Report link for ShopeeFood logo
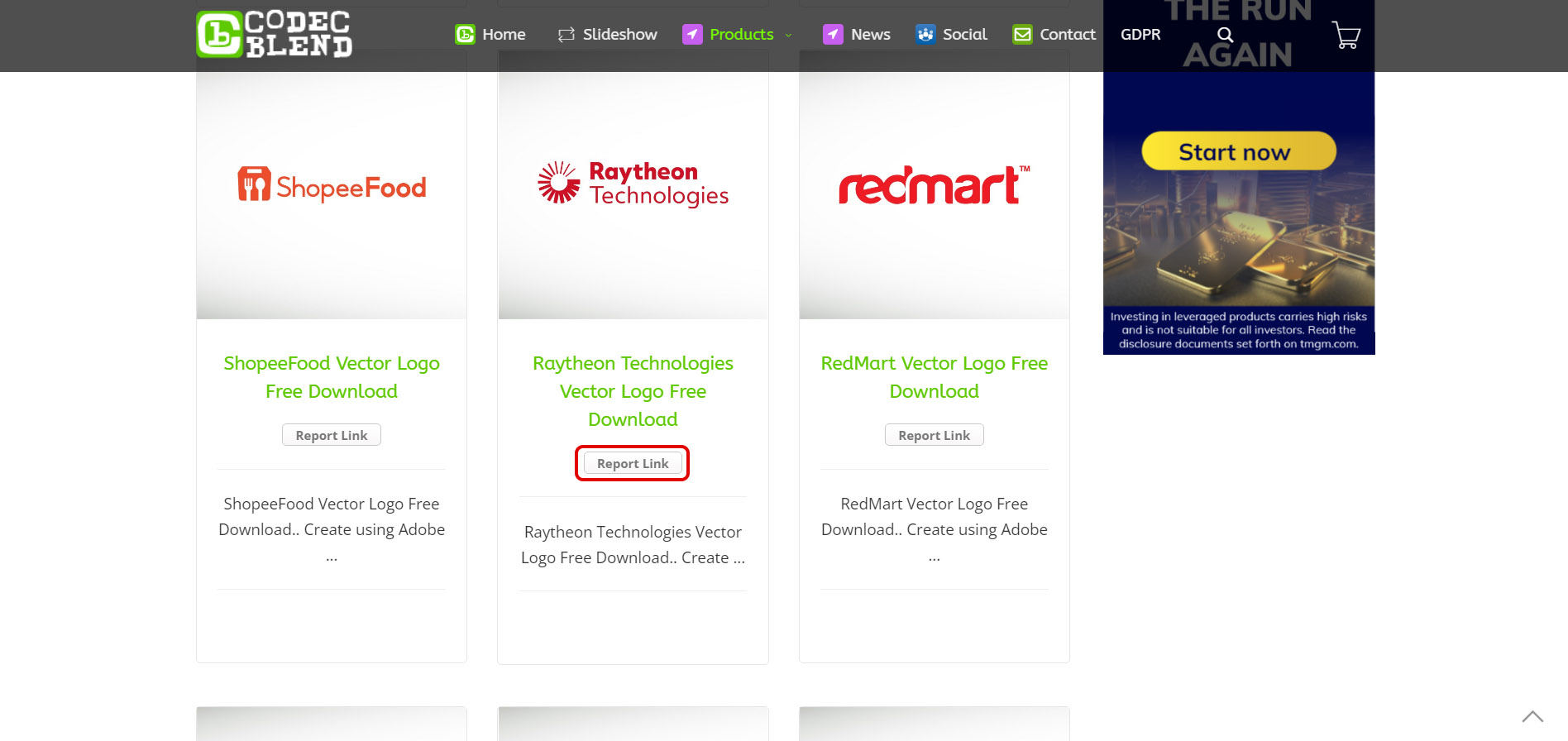This screenshot has height=741, width=1568. (331, 435)
